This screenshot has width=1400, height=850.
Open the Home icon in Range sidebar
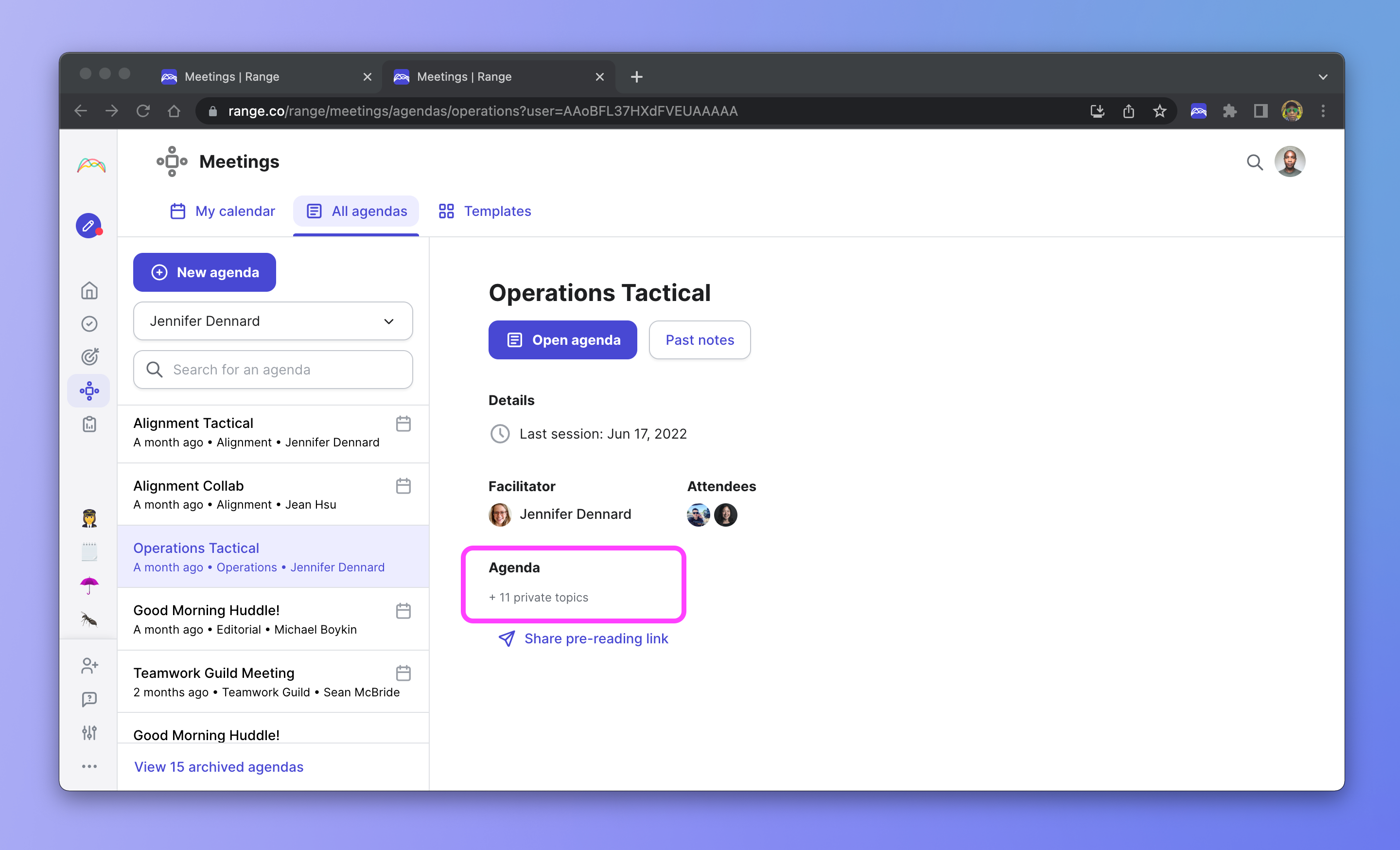(x=89, y=290)
